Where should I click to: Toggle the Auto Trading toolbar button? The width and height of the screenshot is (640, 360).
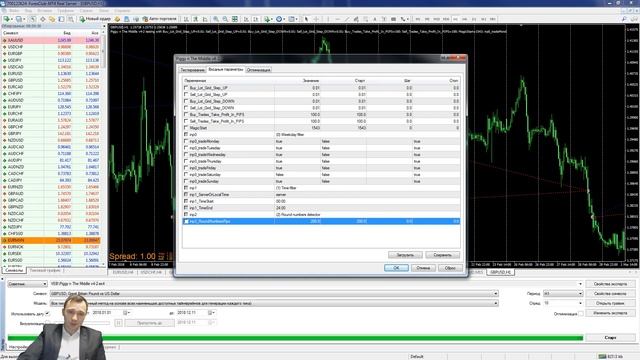159,19
